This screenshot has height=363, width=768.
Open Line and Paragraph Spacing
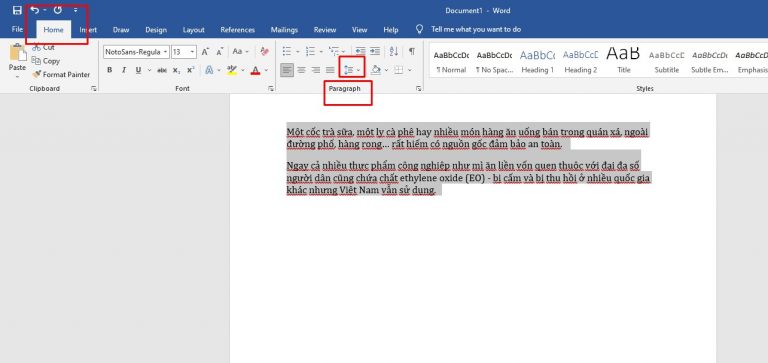(x=351, y=70)
